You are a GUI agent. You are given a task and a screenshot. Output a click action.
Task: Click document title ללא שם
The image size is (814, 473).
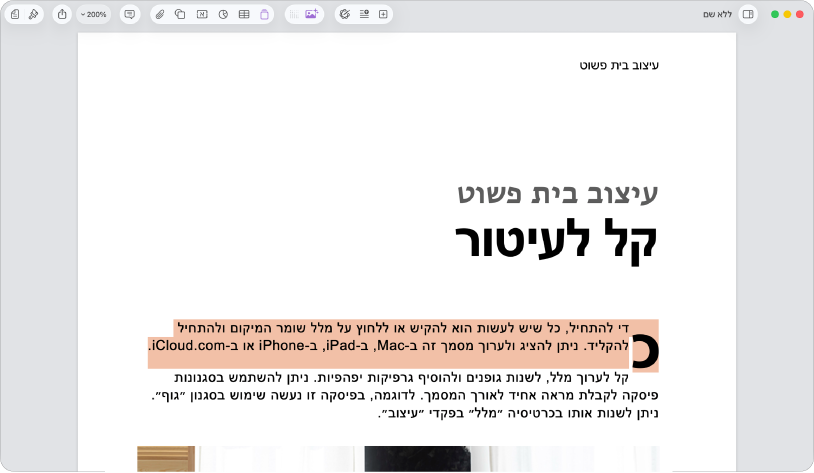[x=717, y=15]
